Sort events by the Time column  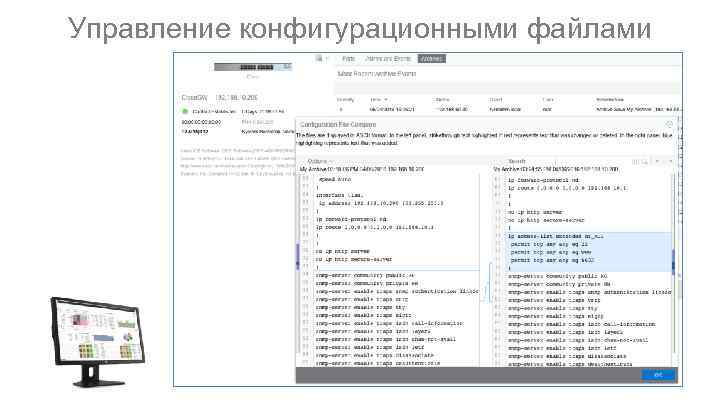point(378,100)
